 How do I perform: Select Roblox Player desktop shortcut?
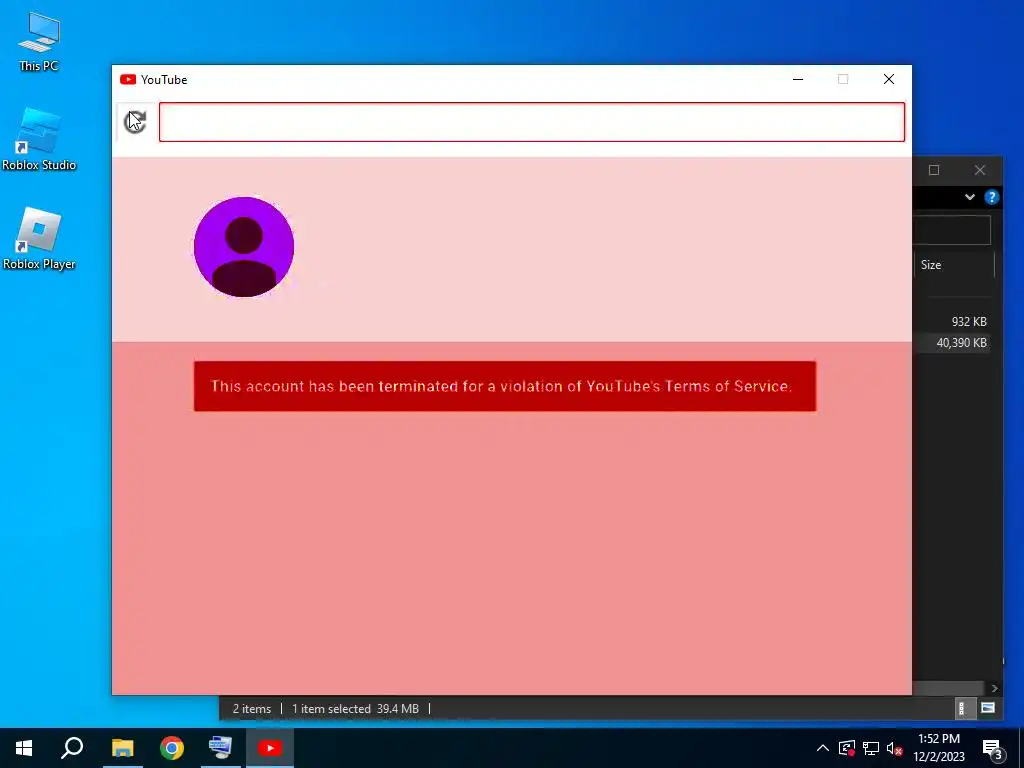[39, 239]
